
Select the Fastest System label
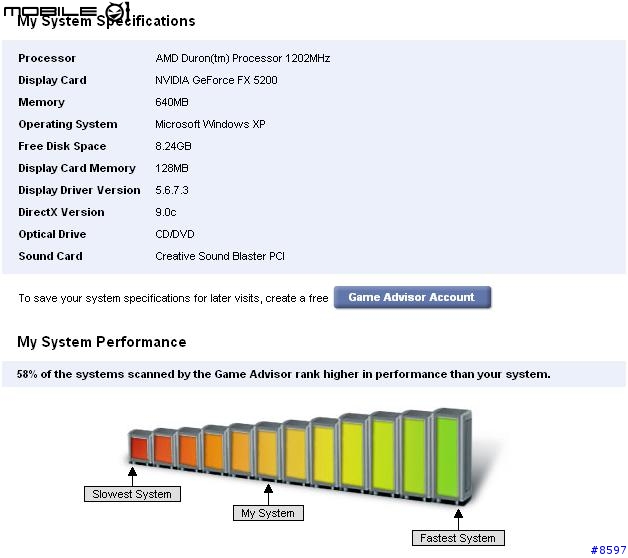(458, 538)
